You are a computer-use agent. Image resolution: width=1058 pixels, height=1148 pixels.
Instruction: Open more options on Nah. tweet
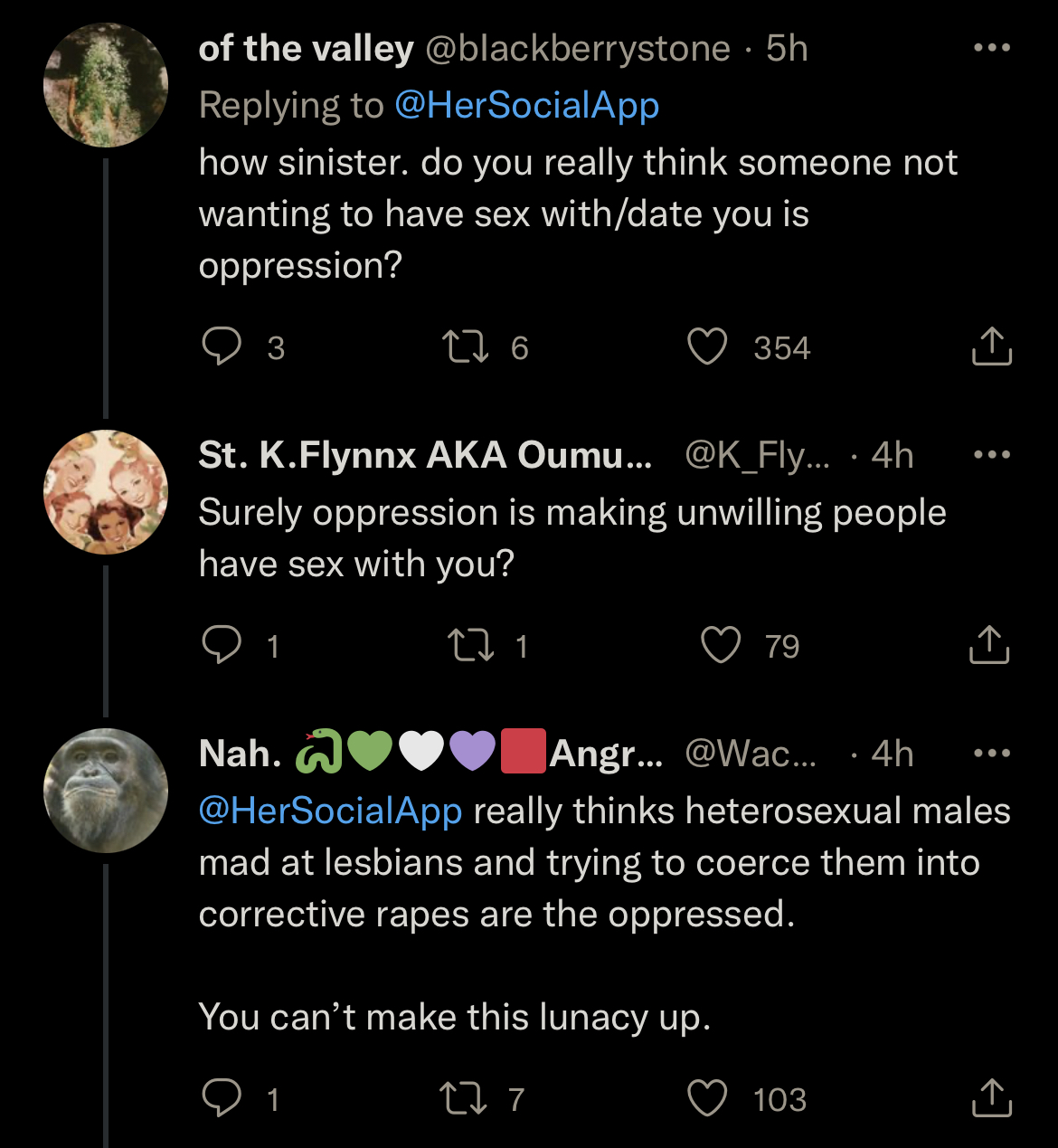pyautogui.click(x=992, y=753)
